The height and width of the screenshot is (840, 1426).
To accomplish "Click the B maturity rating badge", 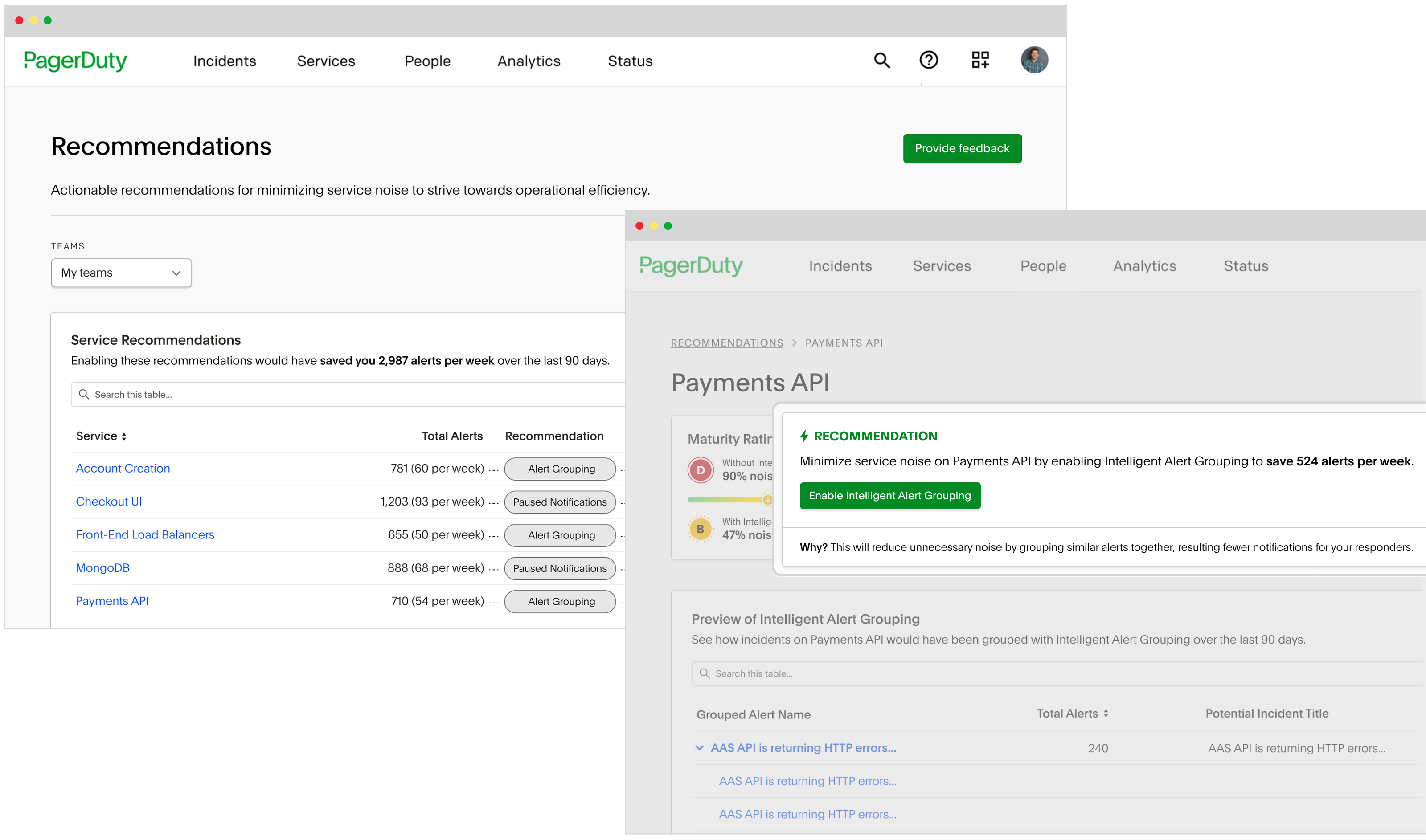I will (x=701, y=529).
